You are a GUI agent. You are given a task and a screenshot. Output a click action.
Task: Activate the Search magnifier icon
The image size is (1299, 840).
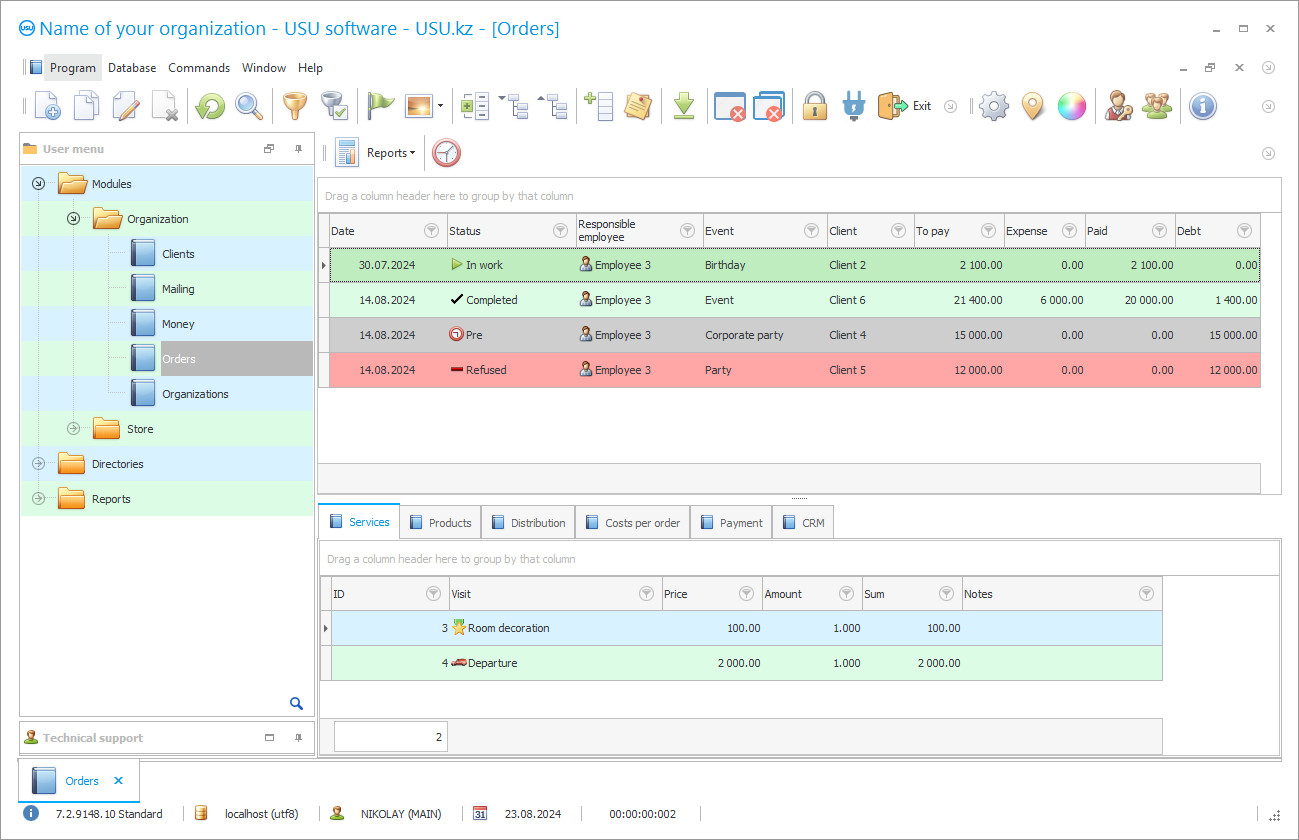(248, 105)
